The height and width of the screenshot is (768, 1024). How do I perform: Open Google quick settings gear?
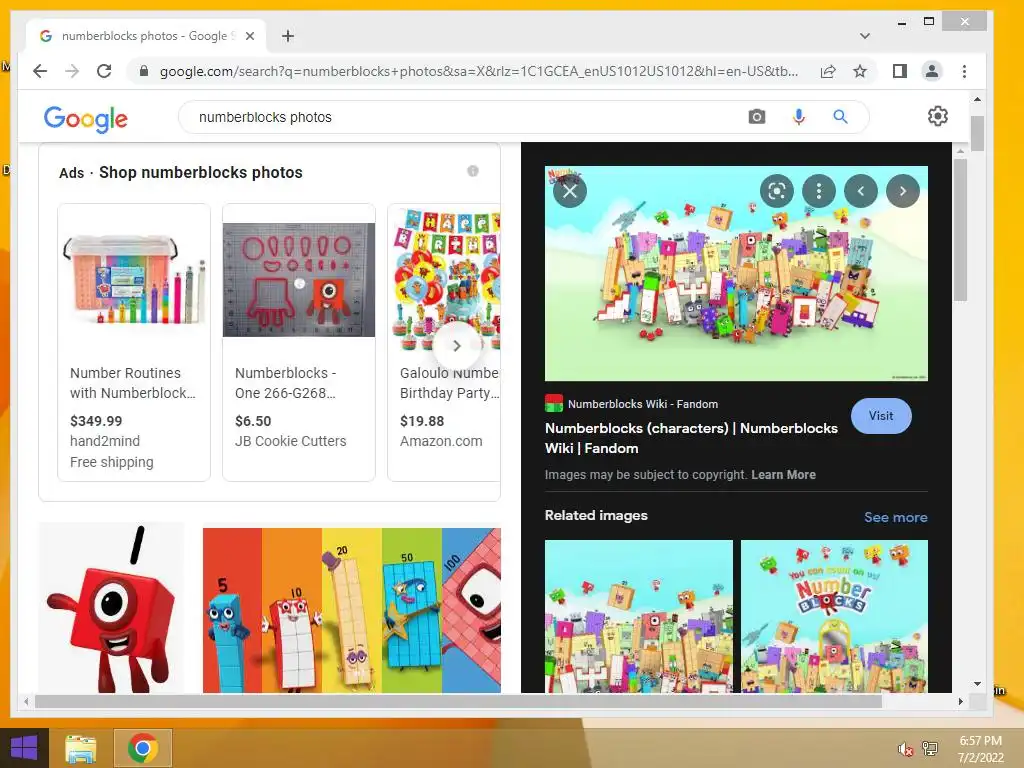point(938,116)
